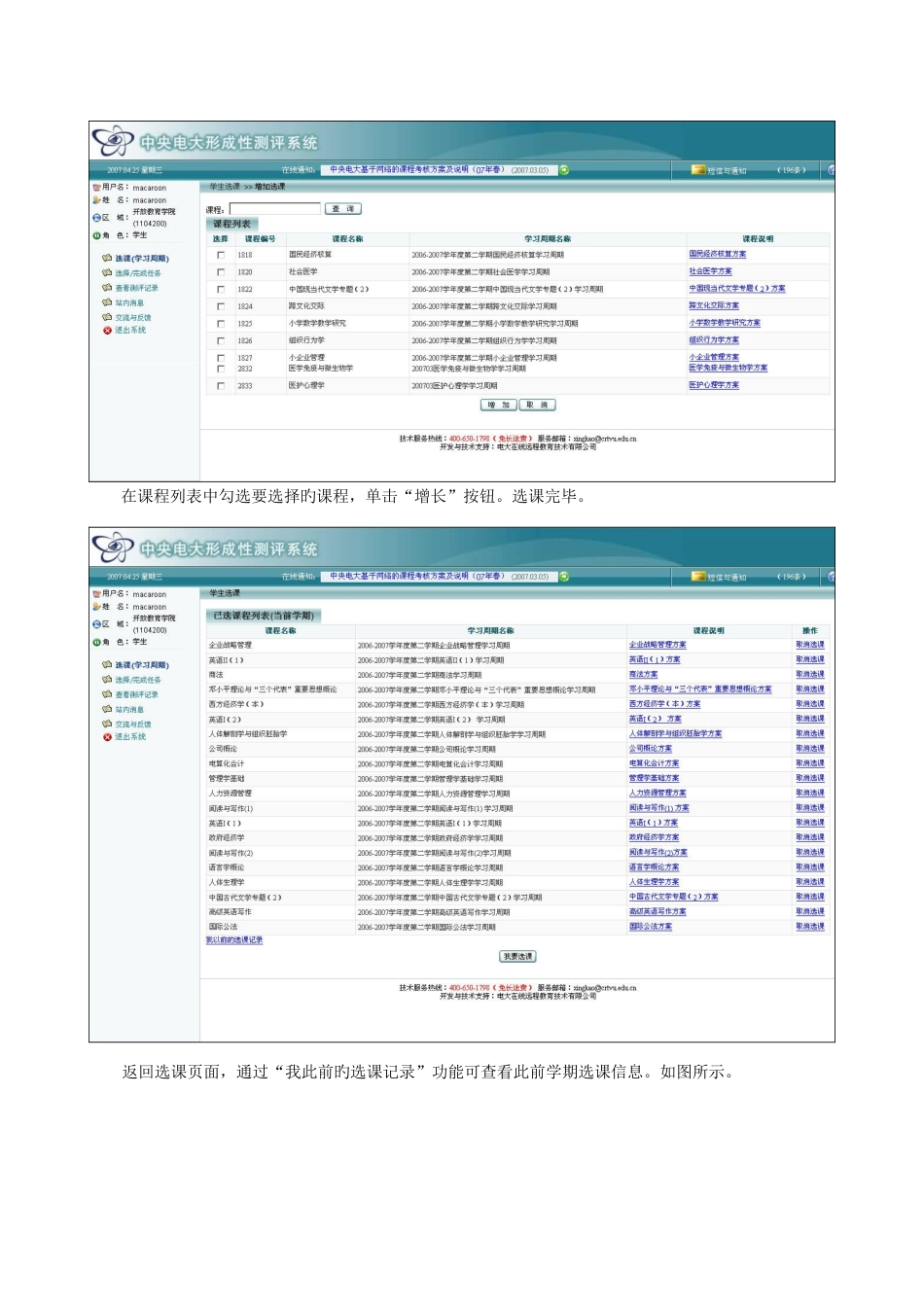Click 交流与反馈 sidebar icon on 已选课程列表 page
The height and width of the screenshot is (1307, 924).
tap(107, 724)
